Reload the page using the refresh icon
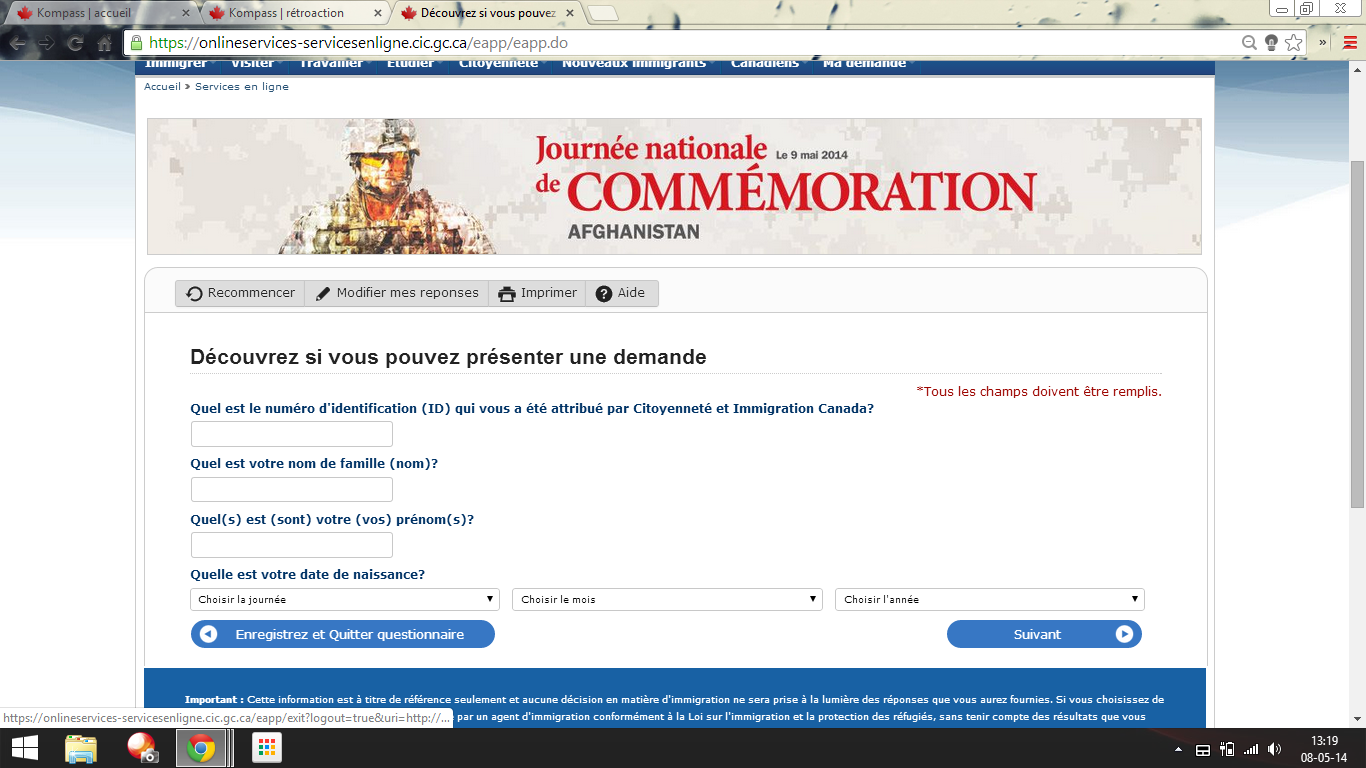Viewport: 1366px width, 768px height. tap(75, 44)
